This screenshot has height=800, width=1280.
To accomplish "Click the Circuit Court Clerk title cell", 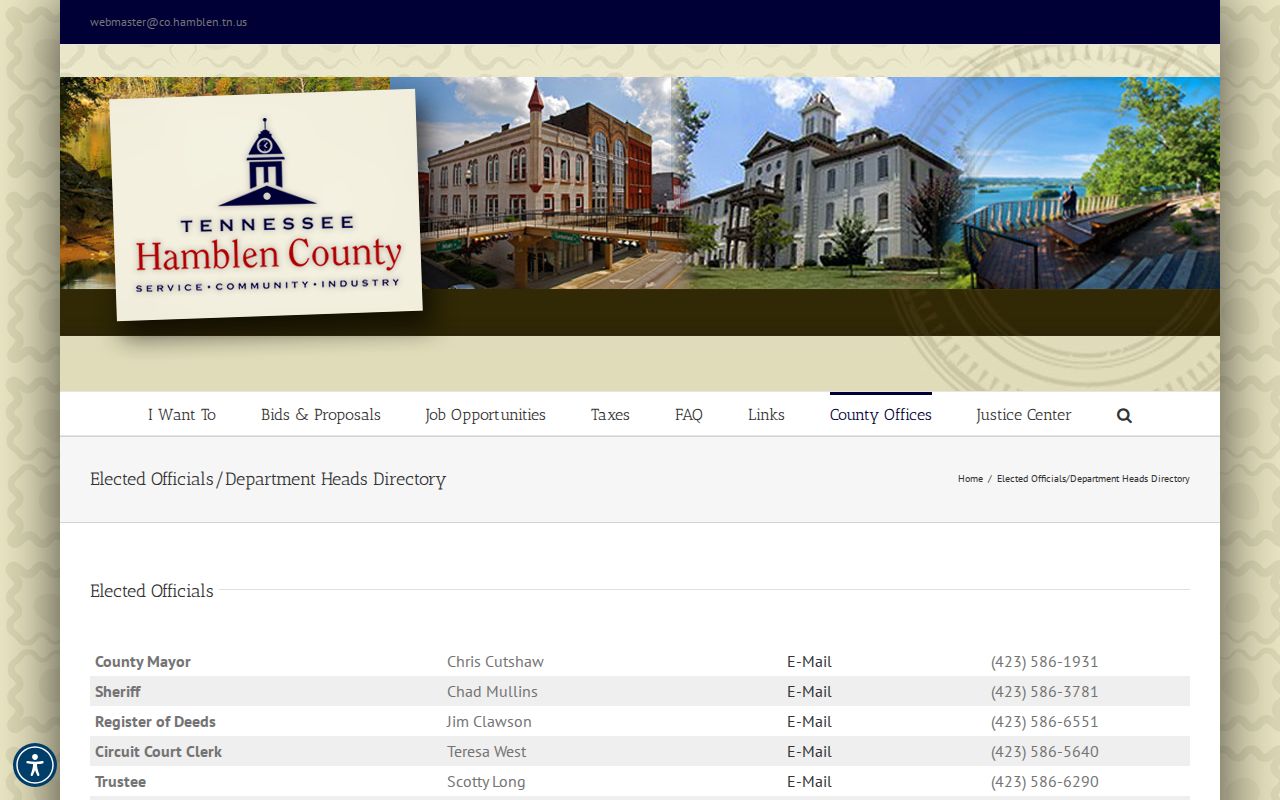I will pyautogui.click(x=158, y=751).
